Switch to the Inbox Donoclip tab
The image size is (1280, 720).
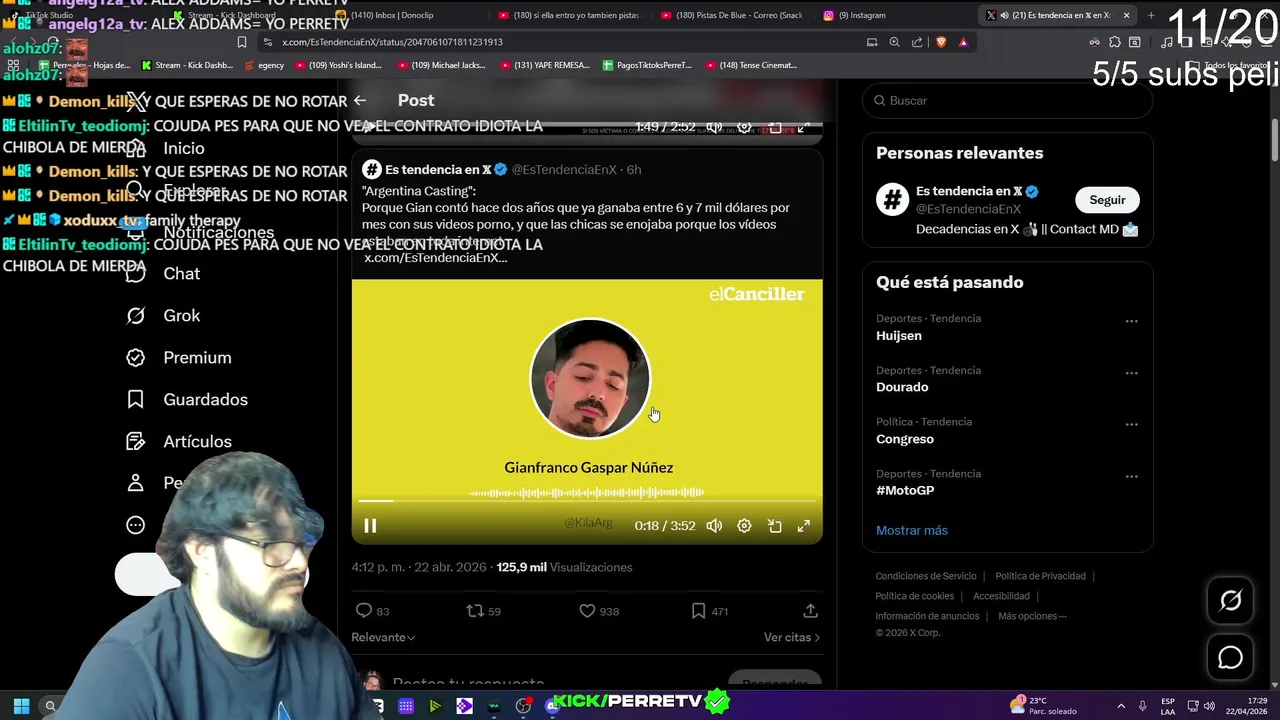coord(410,15)
